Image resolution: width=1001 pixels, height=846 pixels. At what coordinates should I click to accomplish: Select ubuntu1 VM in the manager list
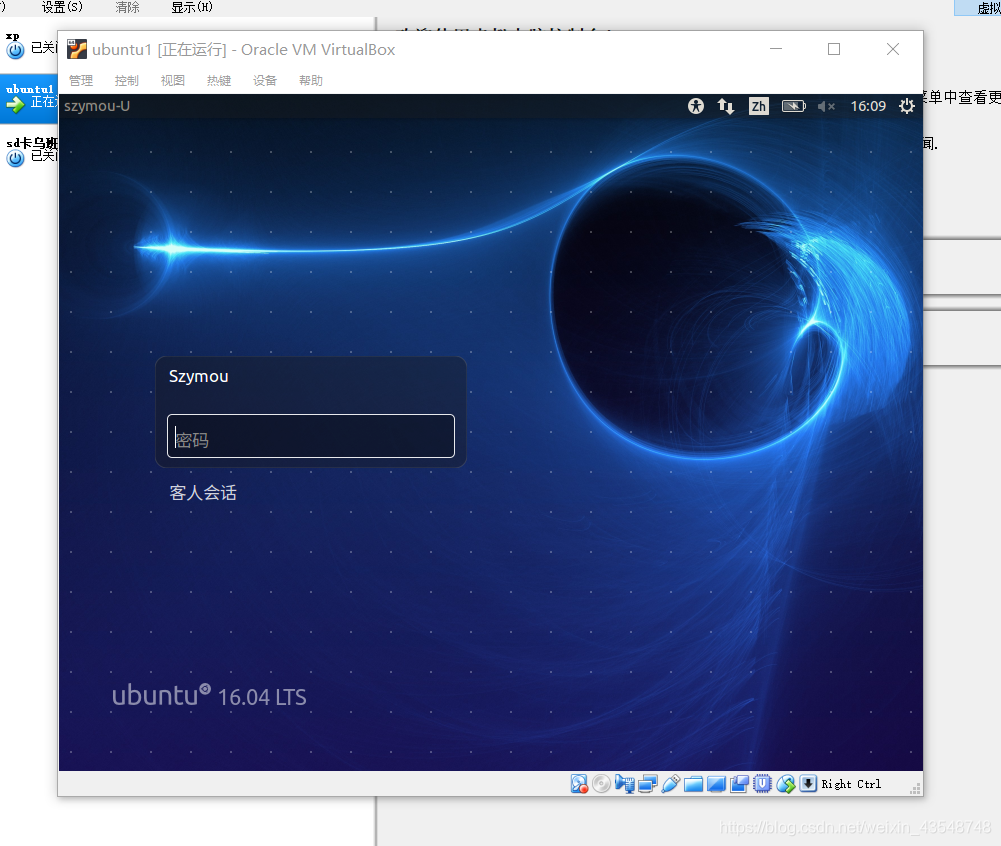click(29, 98)
